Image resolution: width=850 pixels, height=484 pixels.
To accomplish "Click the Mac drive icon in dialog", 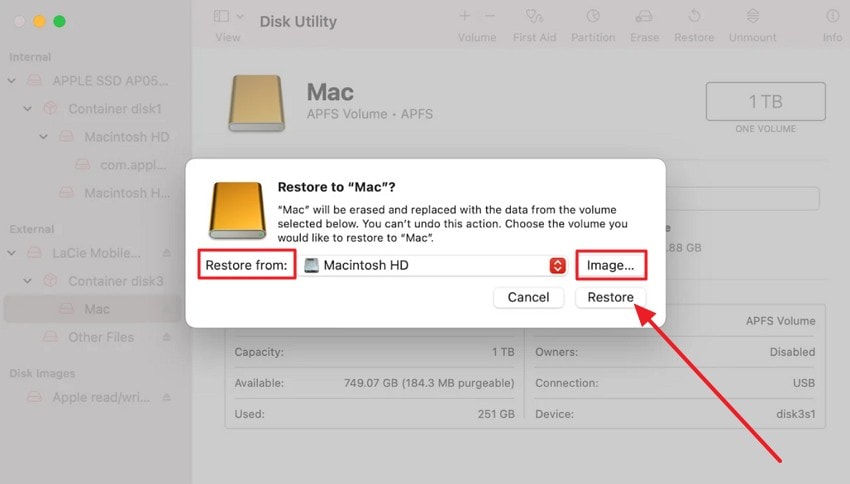I will 237,210.
